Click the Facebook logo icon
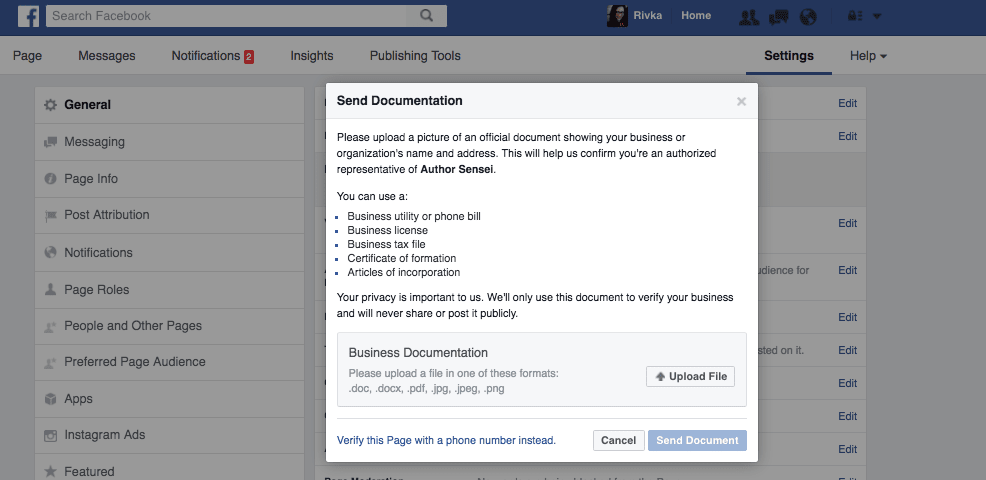This screenshot has height=480, width=986. [x=28, y=16]
